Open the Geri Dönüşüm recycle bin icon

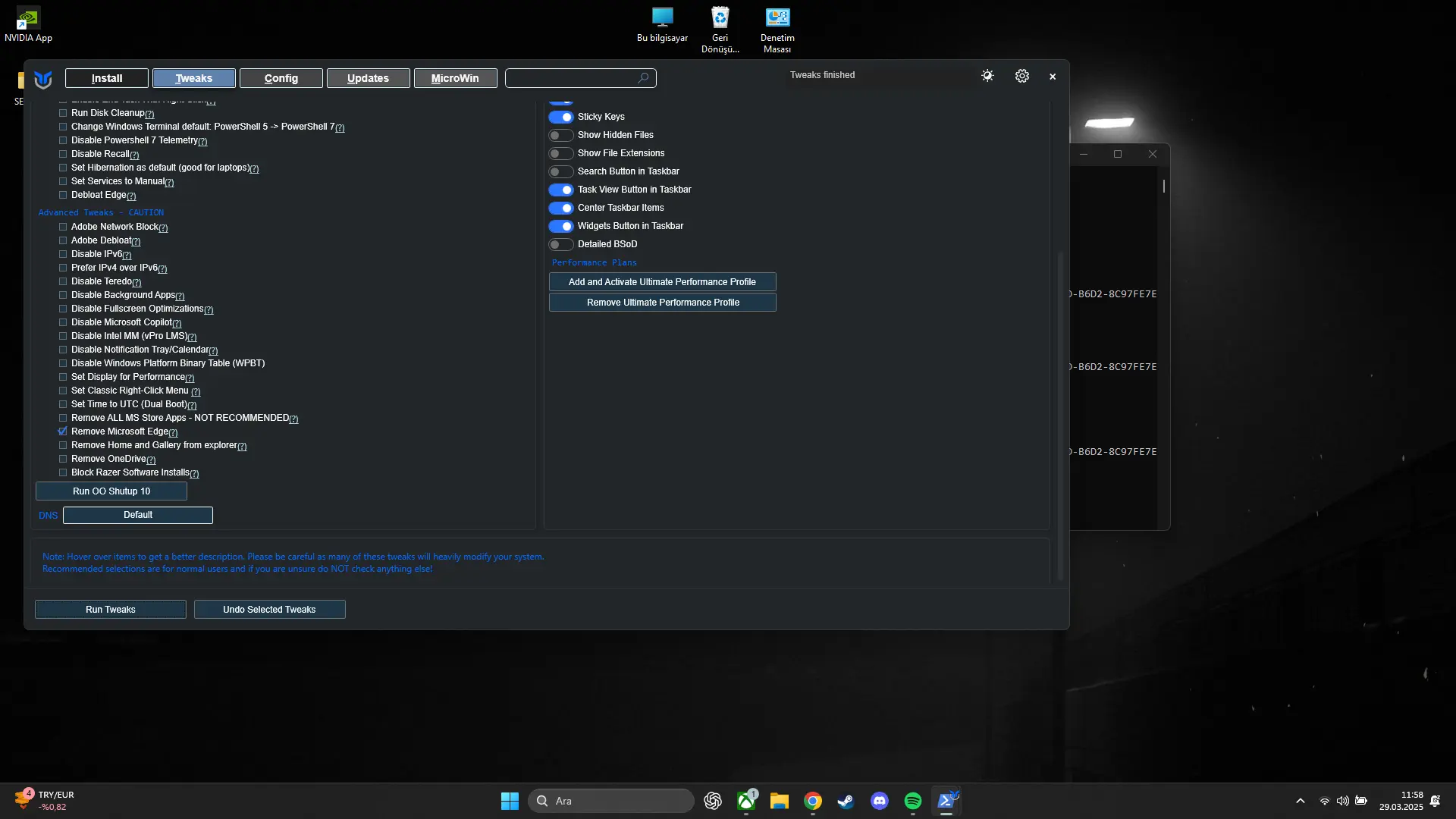[x=720, y=30]
